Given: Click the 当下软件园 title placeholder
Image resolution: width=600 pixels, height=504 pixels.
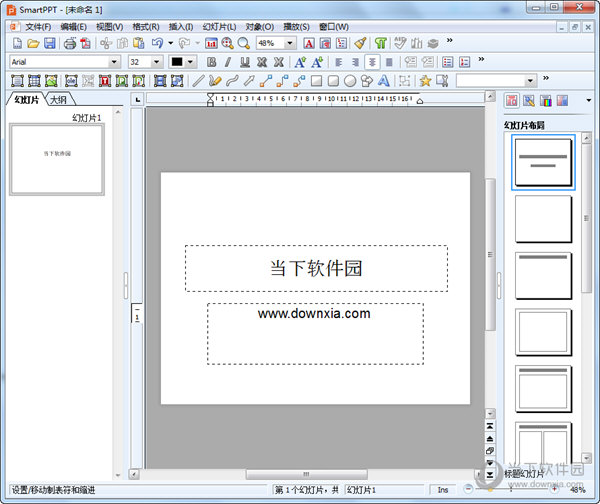Looking at the screenshot, I should [x=316, y=268].
